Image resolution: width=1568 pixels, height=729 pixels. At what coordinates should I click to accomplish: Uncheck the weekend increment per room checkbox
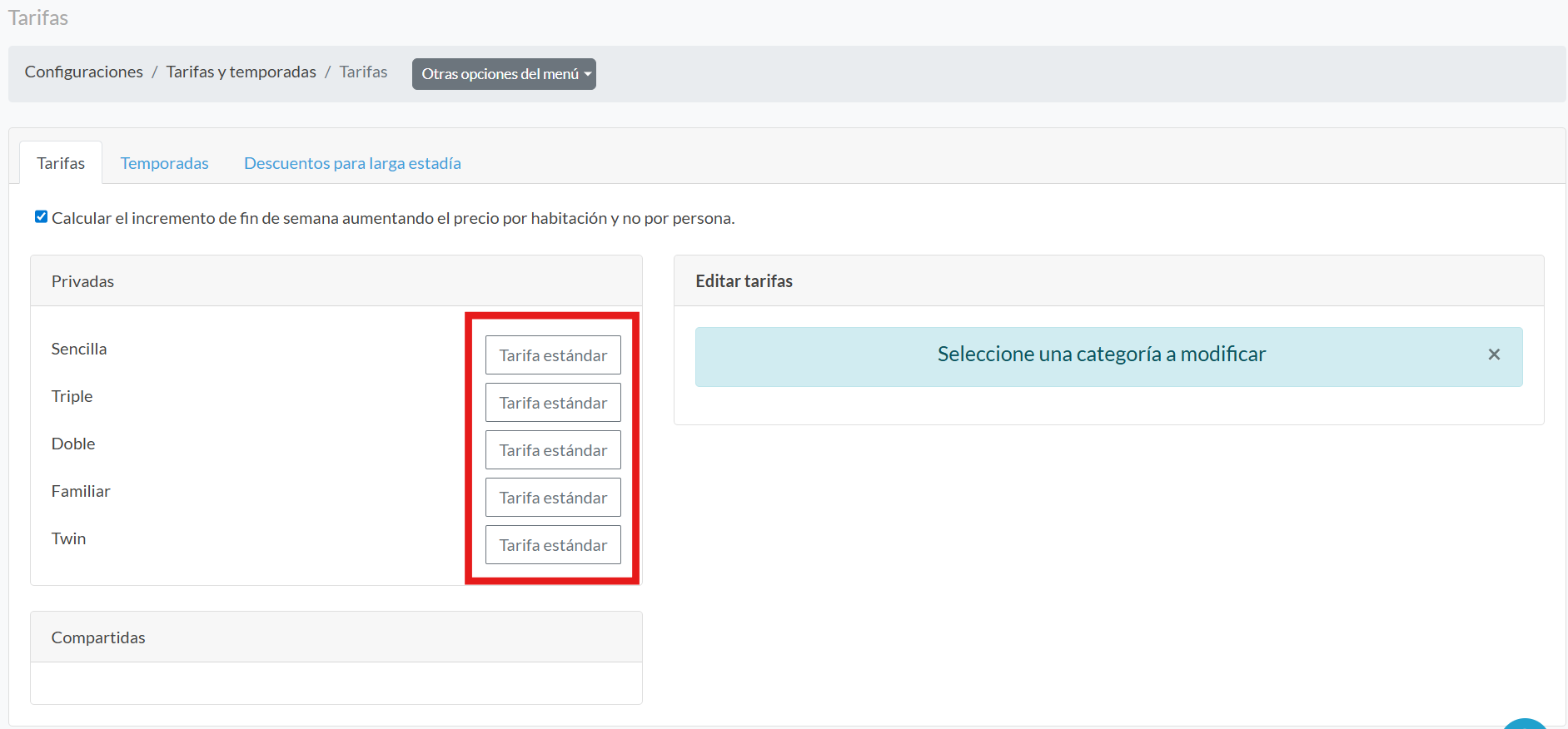[x=41, y=217]
